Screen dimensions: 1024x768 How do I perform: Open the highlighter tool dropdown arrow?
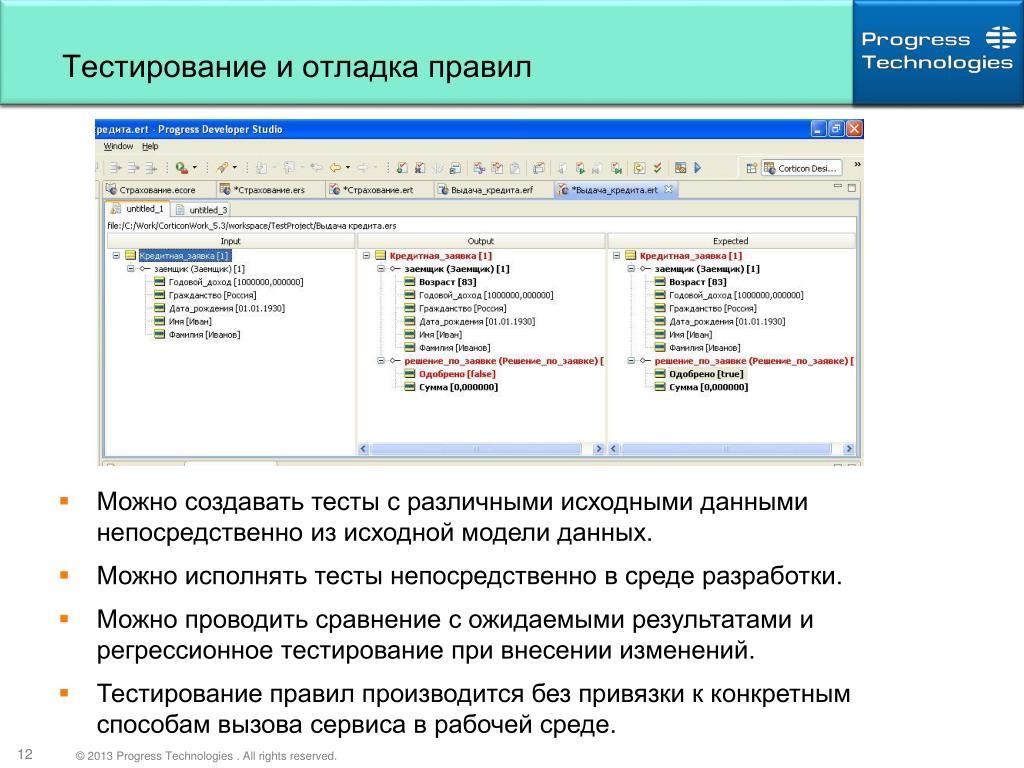(x=234, y=168)
